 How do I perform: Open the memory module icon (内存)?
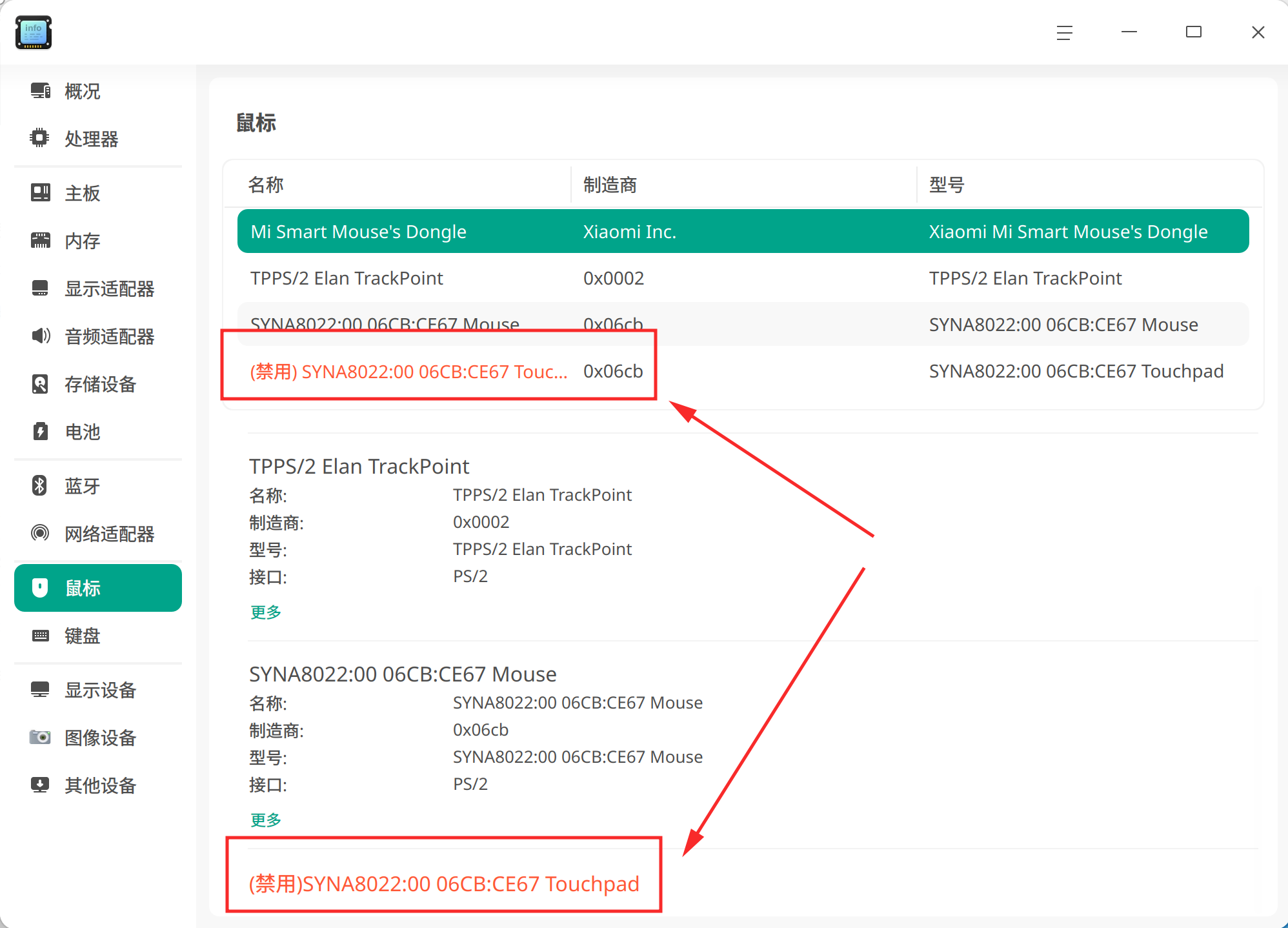[x=41, y=241]
